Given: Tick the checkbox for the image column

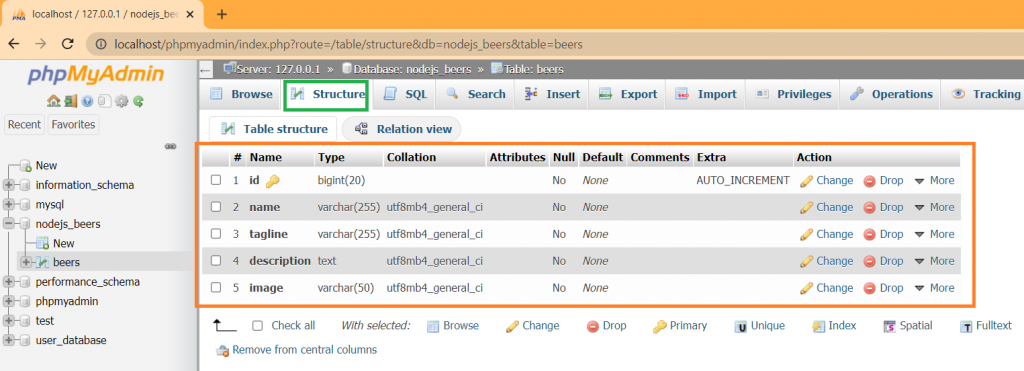Looking at the screenshot, I should coord(216,287).
